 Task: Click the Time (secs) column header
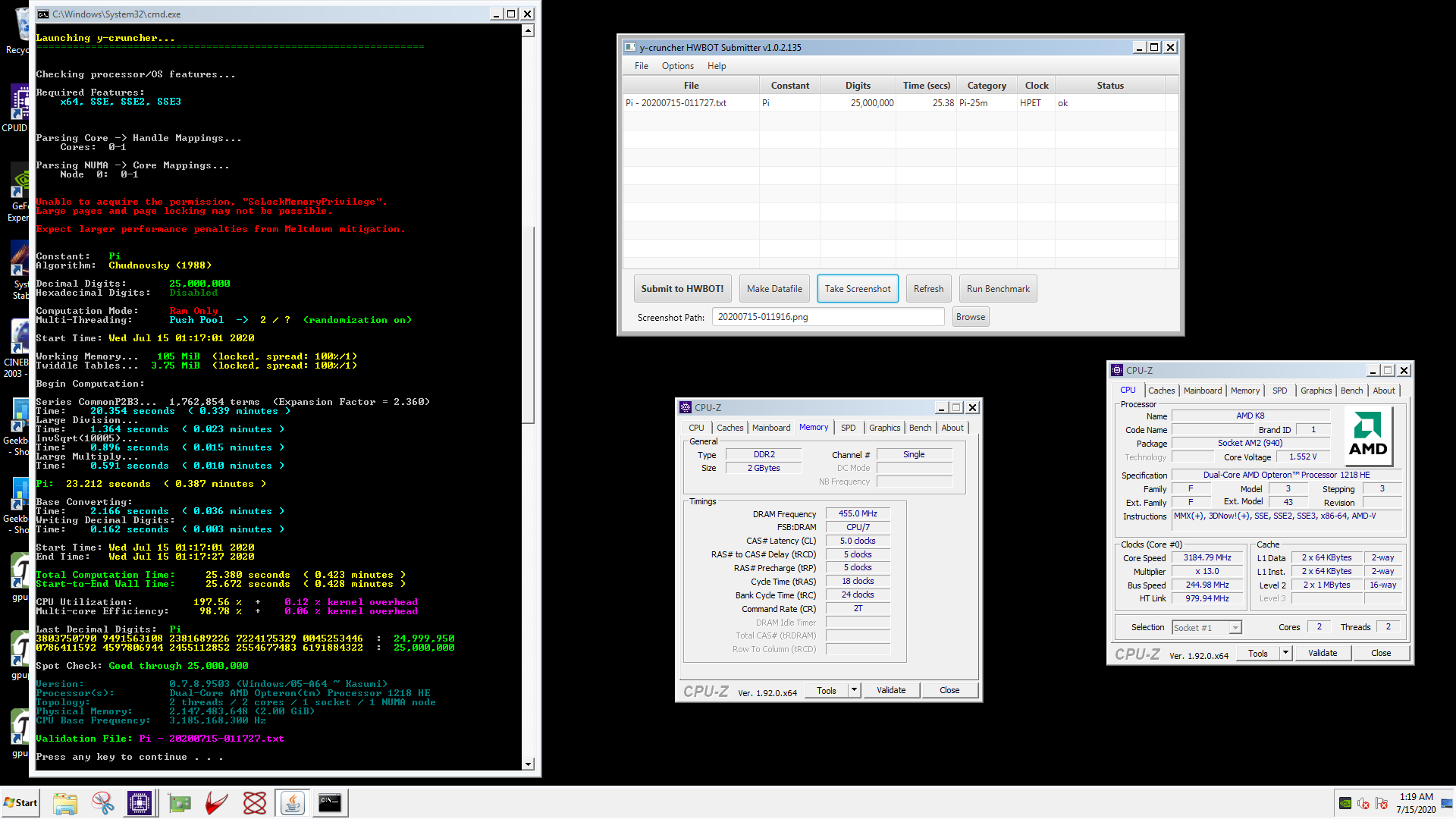coord(926,86)
